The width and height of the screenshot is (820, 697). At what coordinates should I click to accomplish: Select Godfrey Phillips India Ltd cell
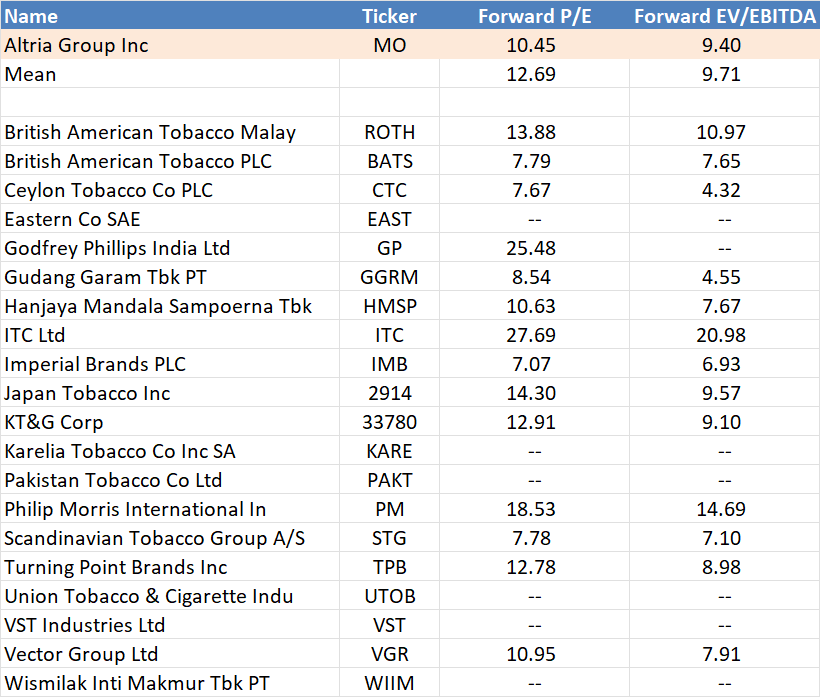tap(170, 248)
